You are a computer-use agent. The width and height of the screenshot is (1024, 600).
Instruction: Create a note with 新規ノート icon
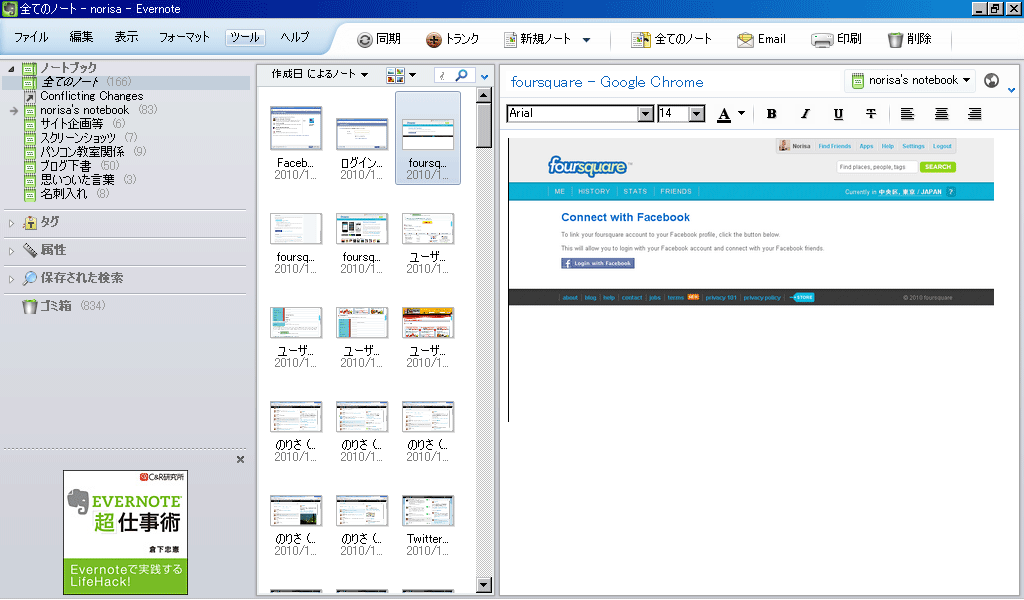click(x=510, y=40)
